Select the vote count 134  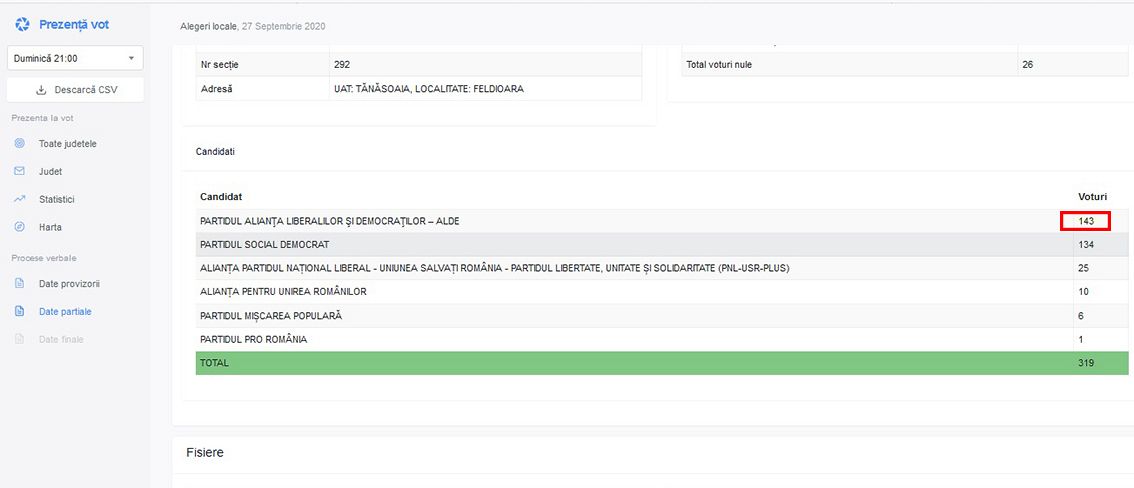pyautogui.click(x=1086, y=245)
